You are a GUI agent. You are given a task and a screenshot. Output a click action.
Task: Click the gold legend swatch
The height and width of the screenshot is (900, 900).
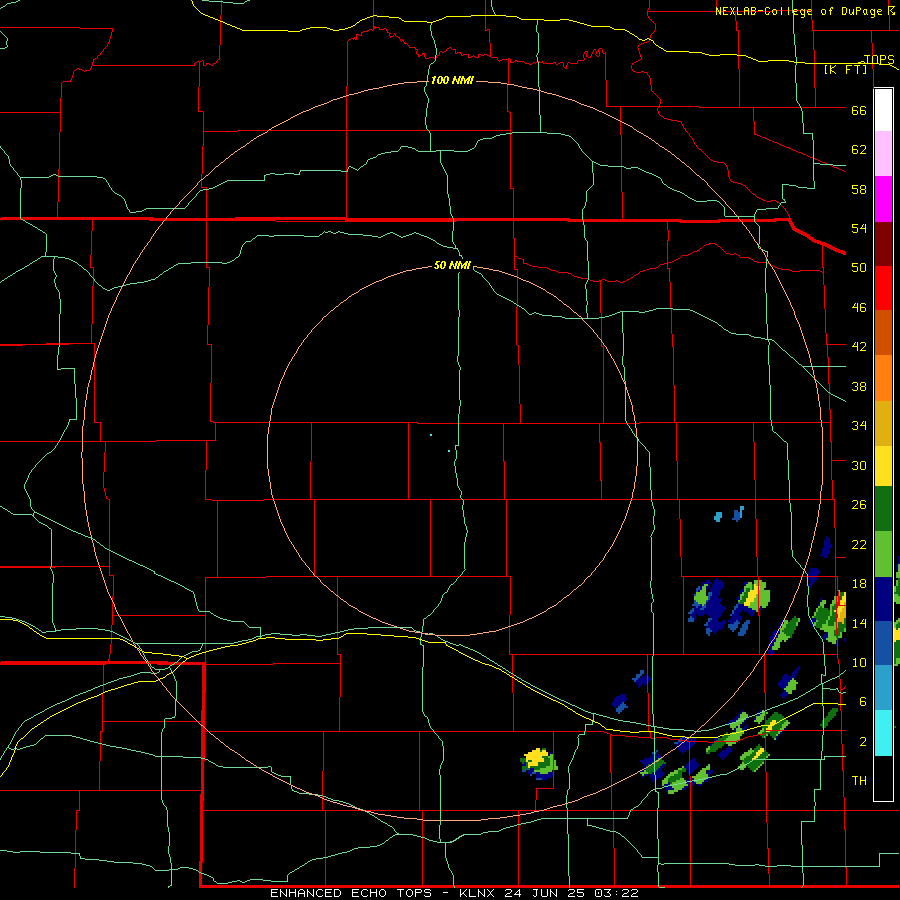pos(883,423)
